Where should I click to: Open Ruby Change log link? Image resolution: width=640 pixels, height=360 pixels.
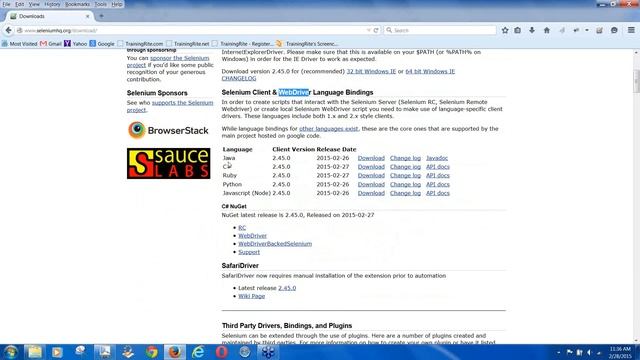point(405,176)
